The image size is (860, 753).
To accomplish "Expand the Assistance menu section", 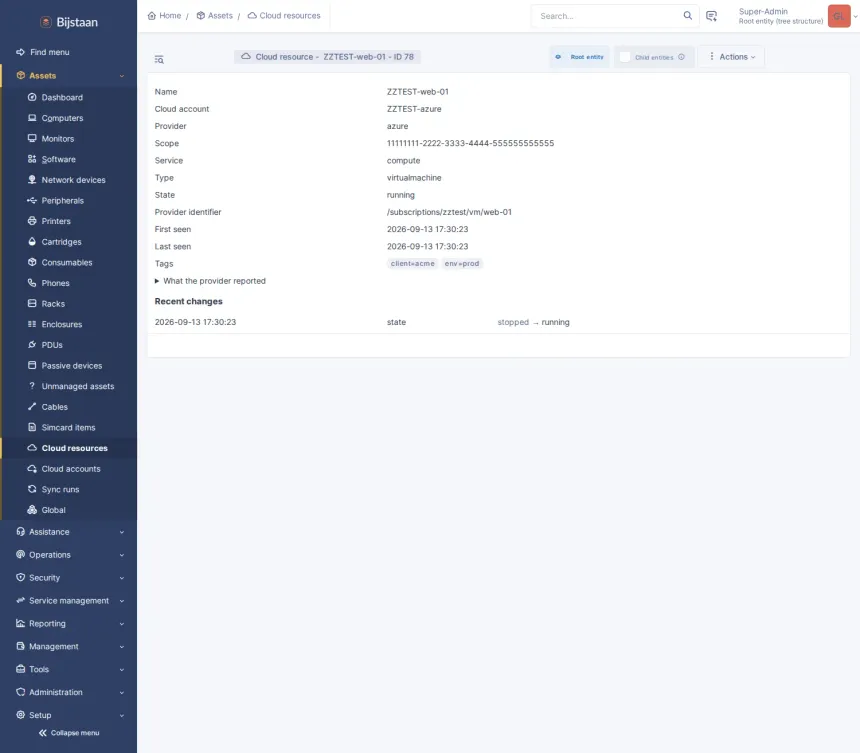I will [x=122, y=532].
